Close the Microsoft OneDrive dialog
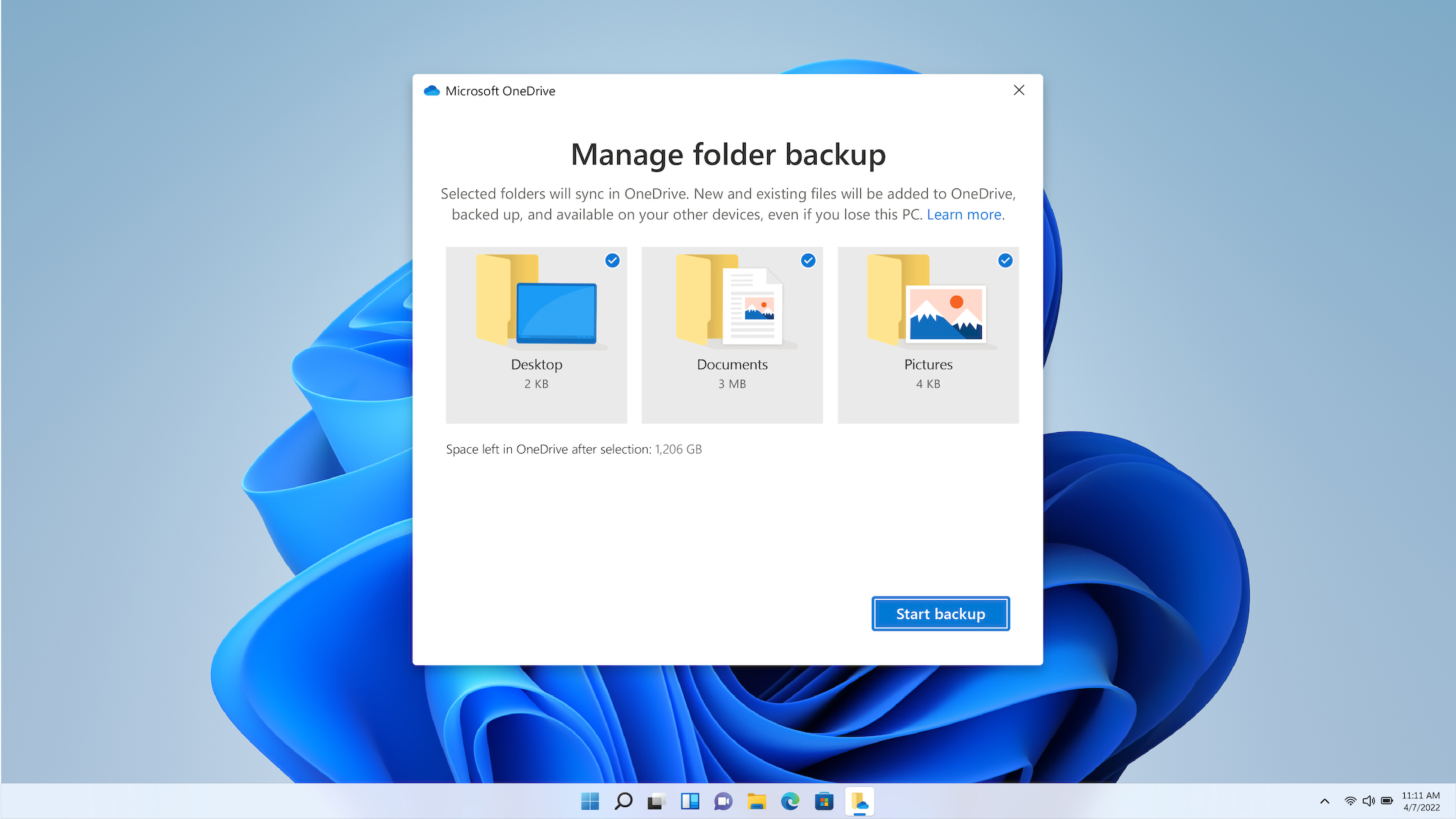1456x819 pixels. [x=1019, y=90]
